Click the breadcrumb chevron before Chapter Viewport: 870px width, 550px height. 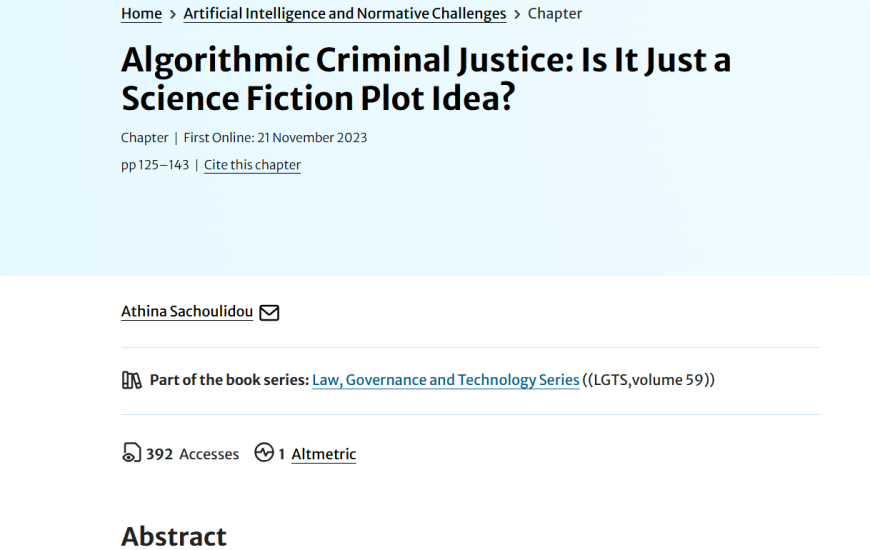tap(517, 14)
